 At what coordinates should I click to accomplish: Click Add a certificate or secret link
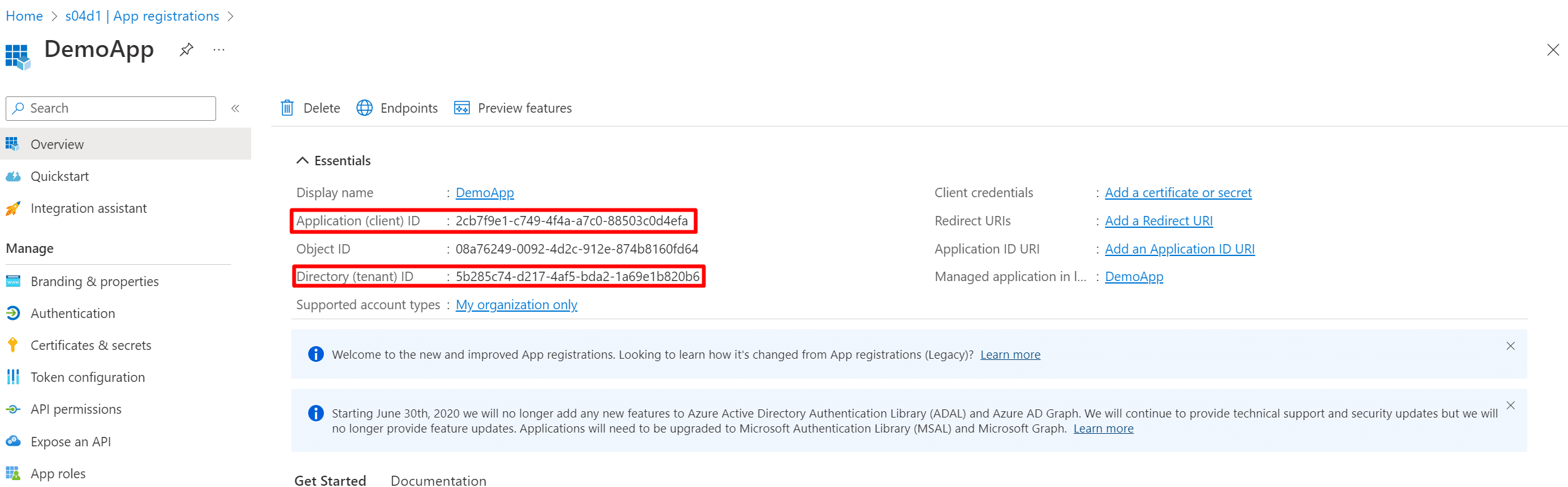point(1178,193)
